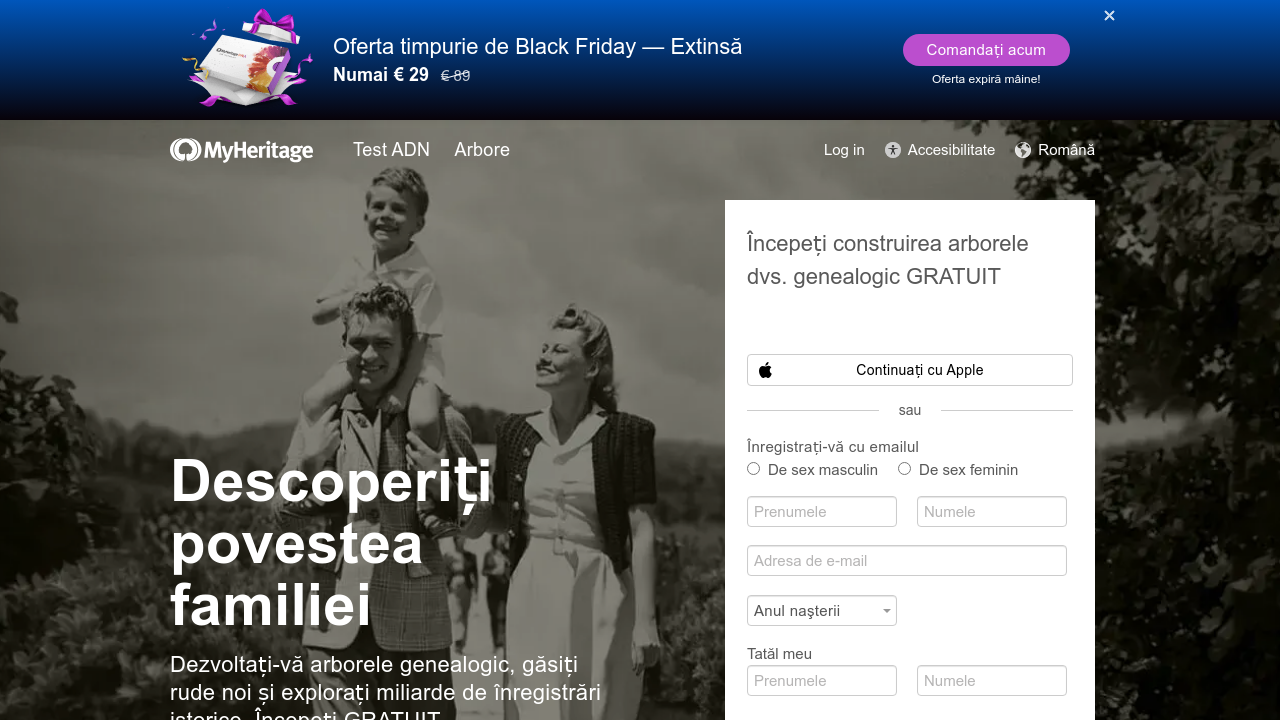Focus the Adresa de e-mail field
This screenshot has height=720, width=1280.
pyautogui.click(x=907, y=561)
